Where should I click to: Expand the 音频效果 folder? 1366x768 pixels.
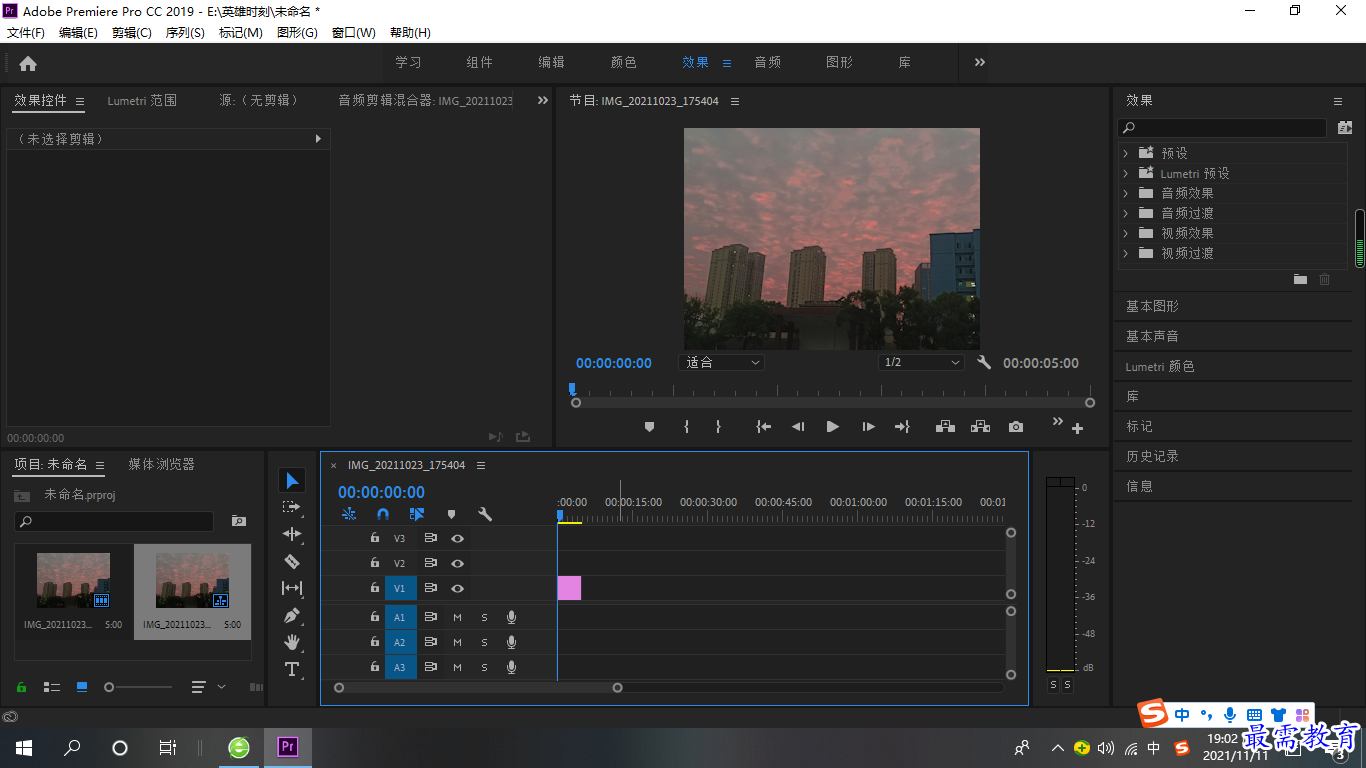click(1125, 193)
